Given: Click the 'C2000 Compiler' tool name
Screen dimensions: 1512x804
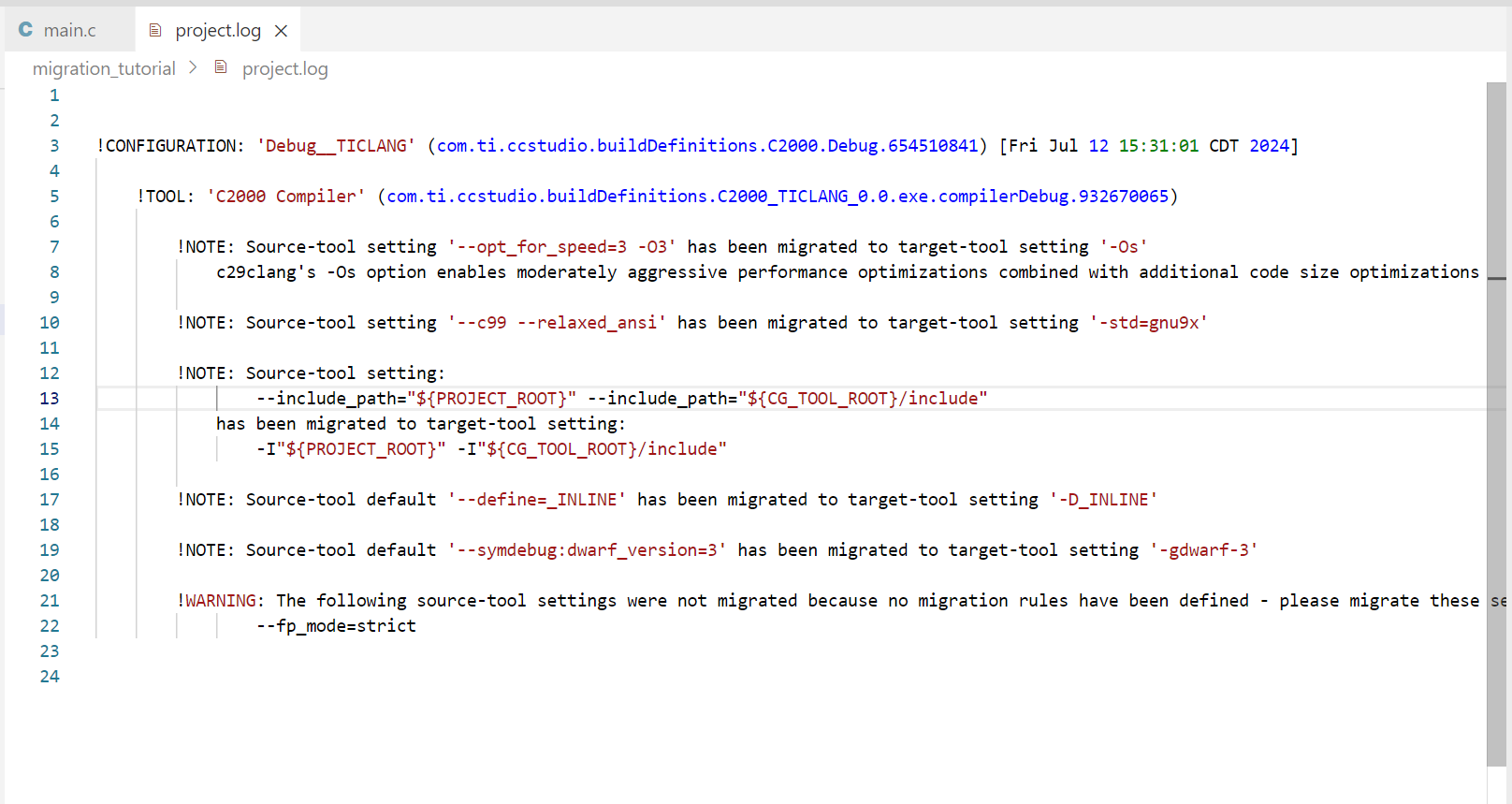Looking at the screenshot, I should point(285,197).
